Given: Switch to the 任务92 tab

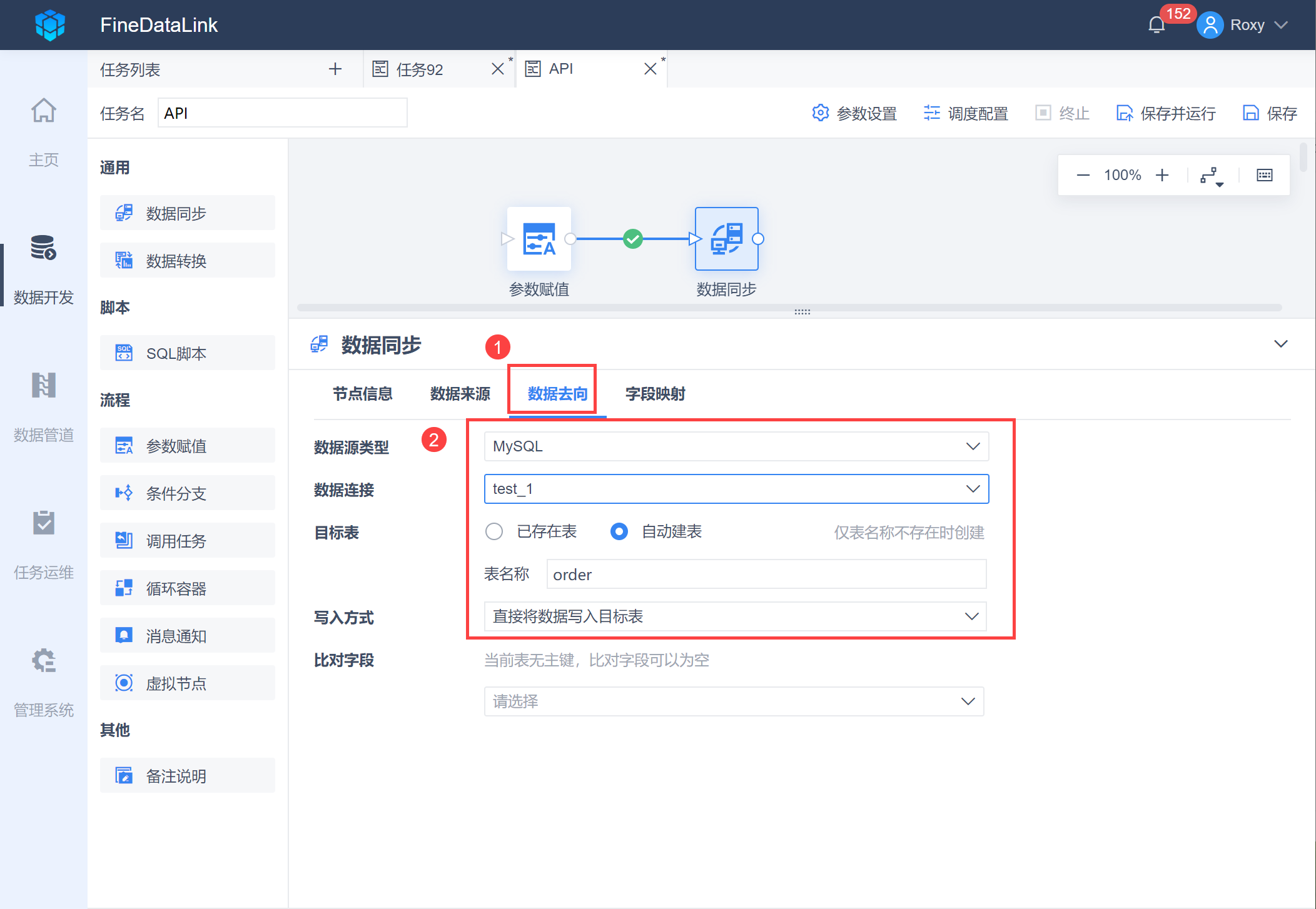Looking at the screenshot, I should click(419, 69).
